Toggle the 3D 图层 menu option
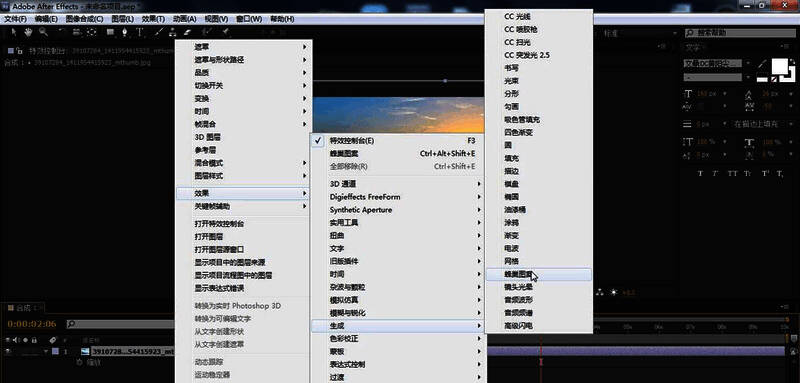This screenshot has height=383, width=800. coord(243,137)
